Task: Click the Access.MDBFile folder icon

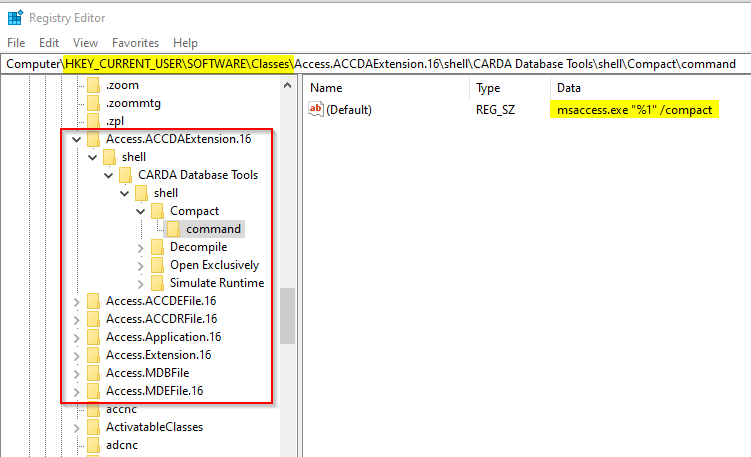Action: [x=93, y=373]
